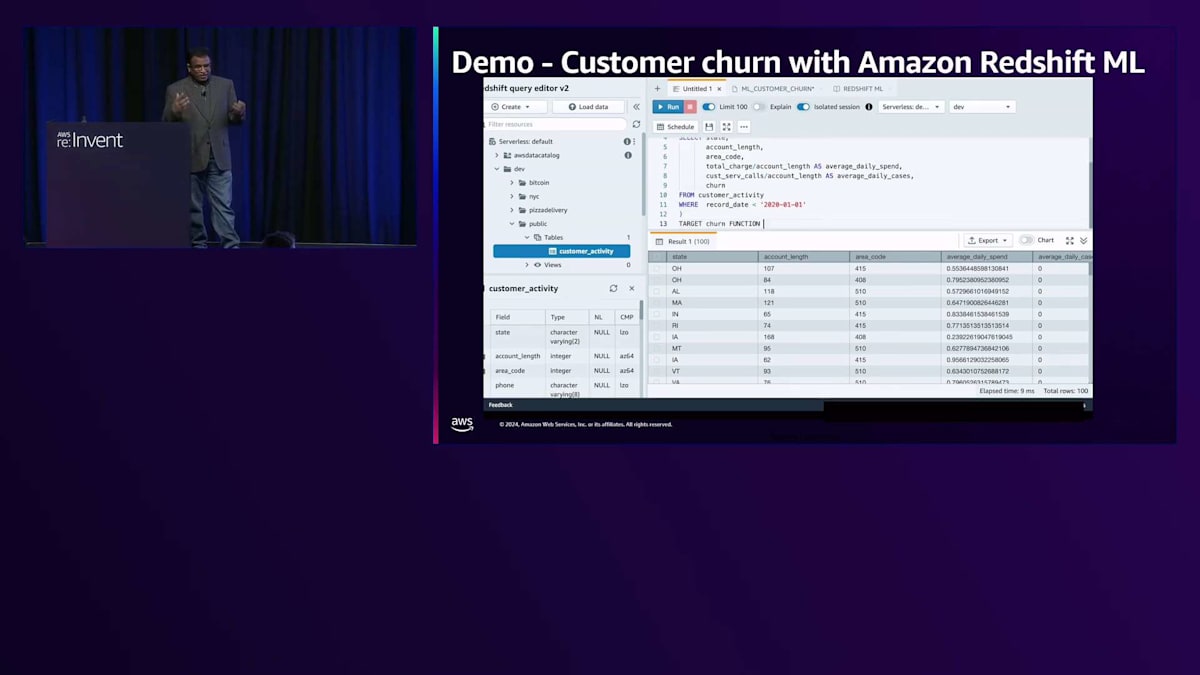1200x675 pixels.
Task: Enable the Explain toggle
Action: [x=759, y=107]
